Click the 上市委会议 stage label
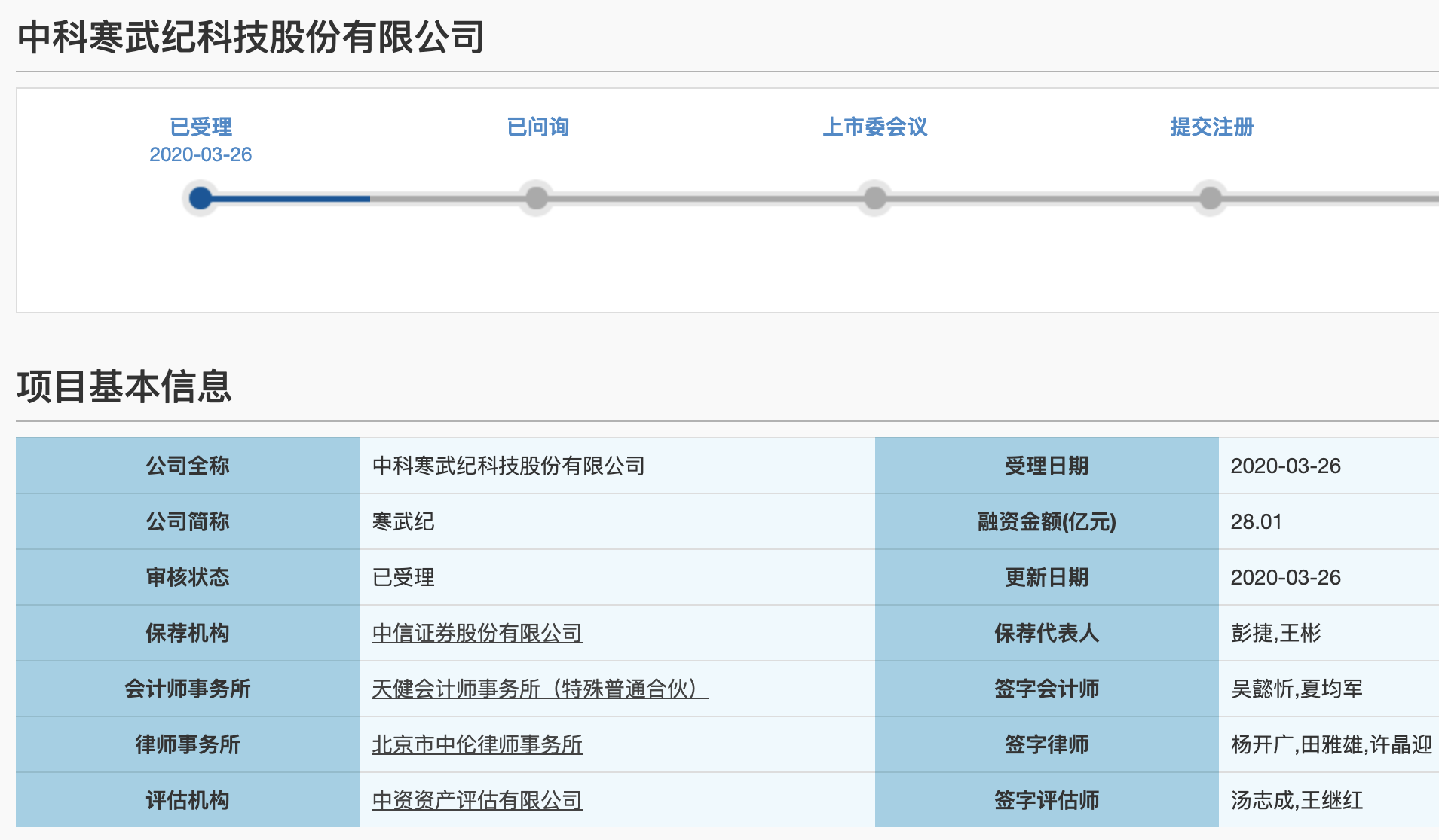The image size is (1439, 840). (874, 127)
